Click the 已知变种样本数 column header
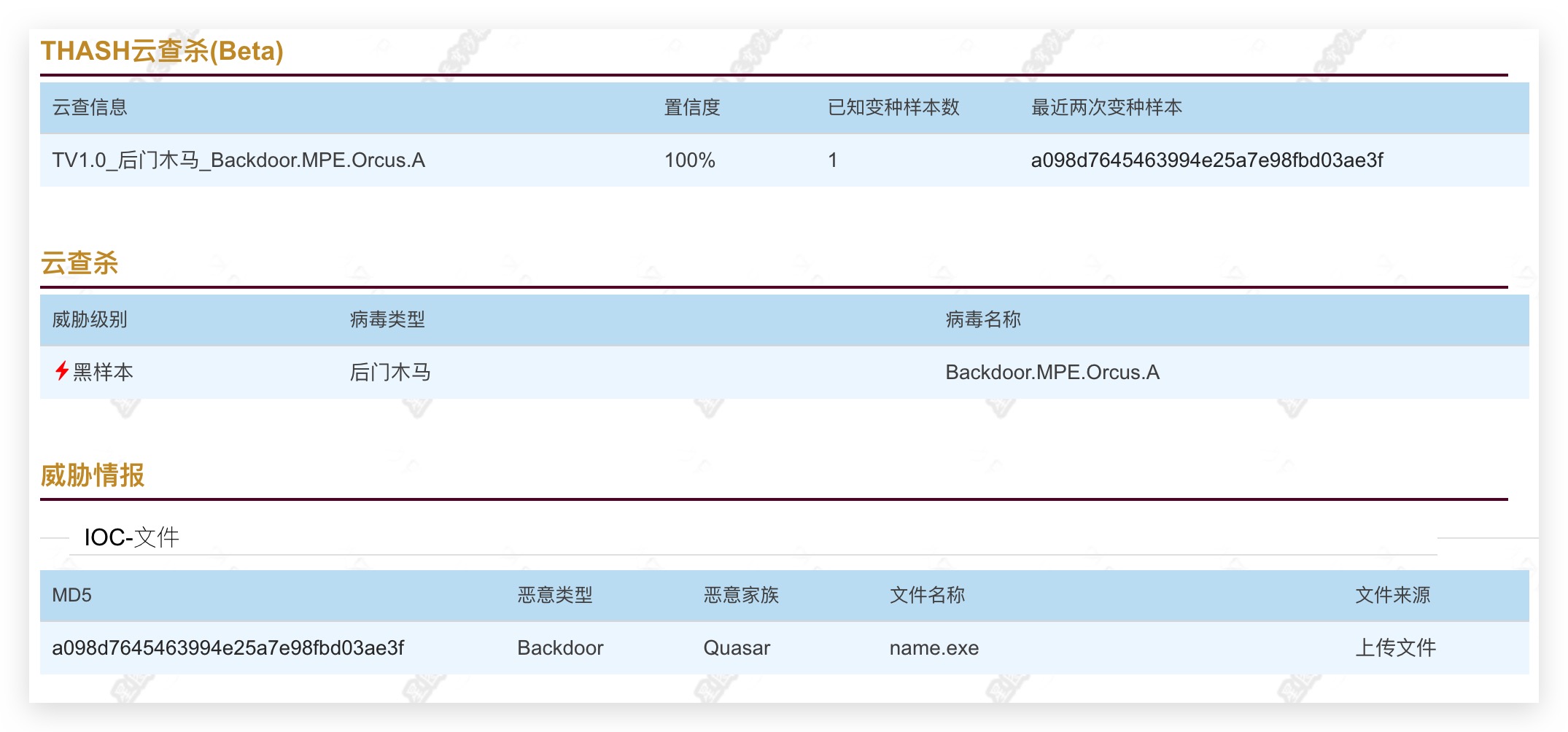 893,107
